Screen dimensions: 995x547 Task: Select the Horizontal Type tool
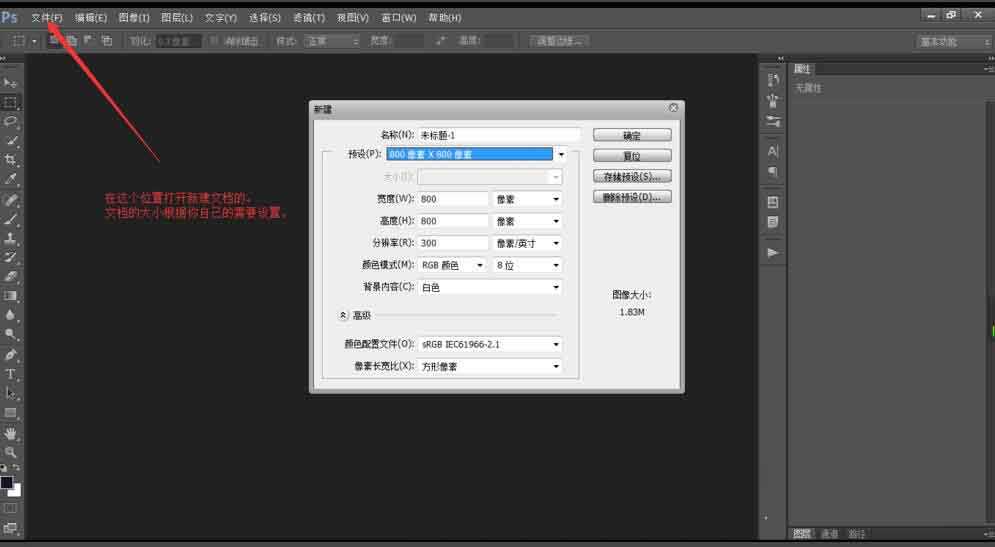pos(11,374)
